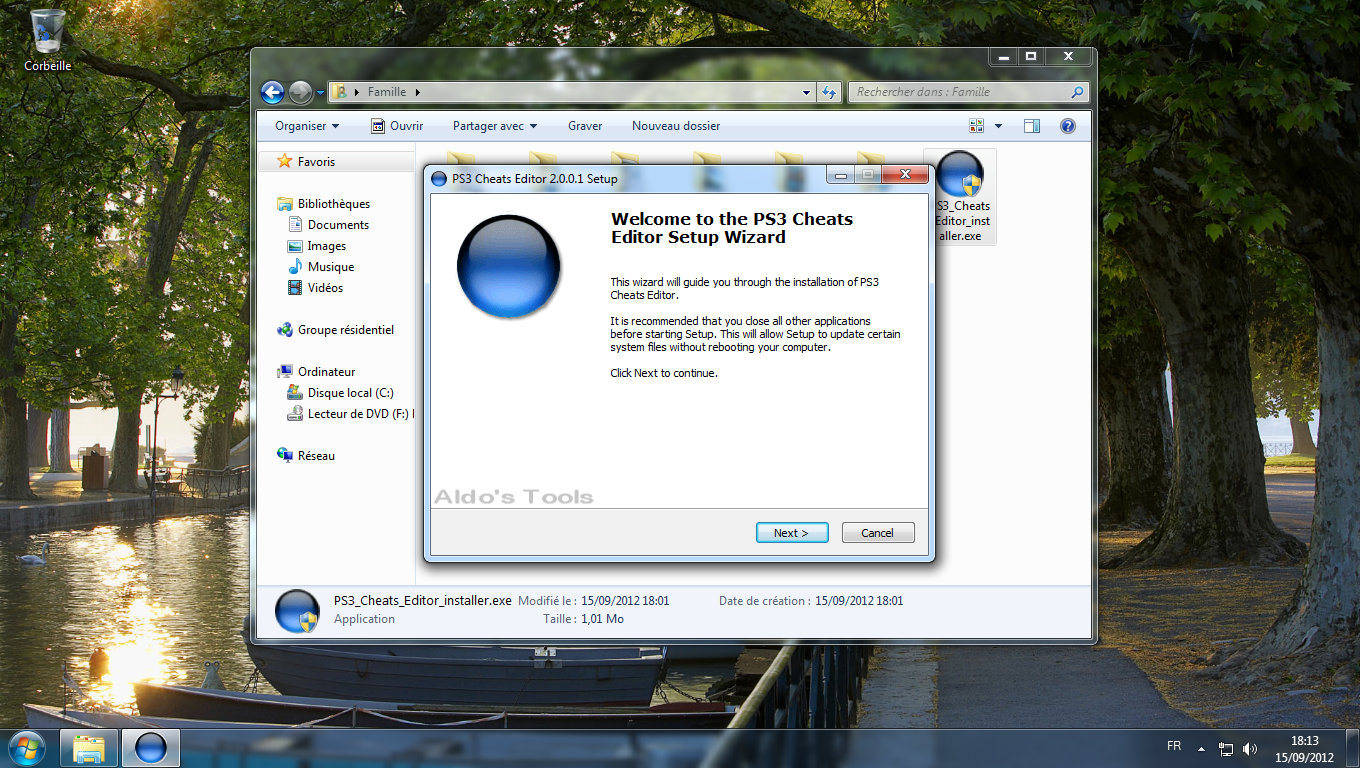Click the Images library icon in sidebar
1360x768 pixels.
click(x=295, y=246)
